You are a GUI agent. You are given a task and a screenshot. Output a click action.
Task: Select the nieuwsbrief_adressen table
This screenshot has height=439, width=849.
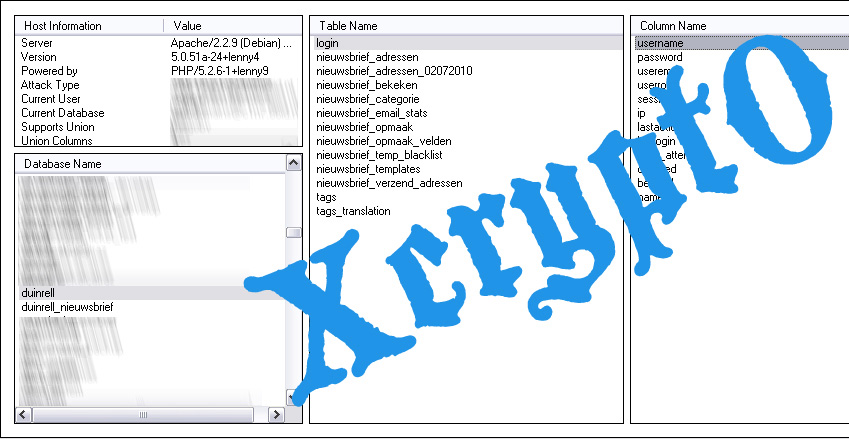coord(367,57)
